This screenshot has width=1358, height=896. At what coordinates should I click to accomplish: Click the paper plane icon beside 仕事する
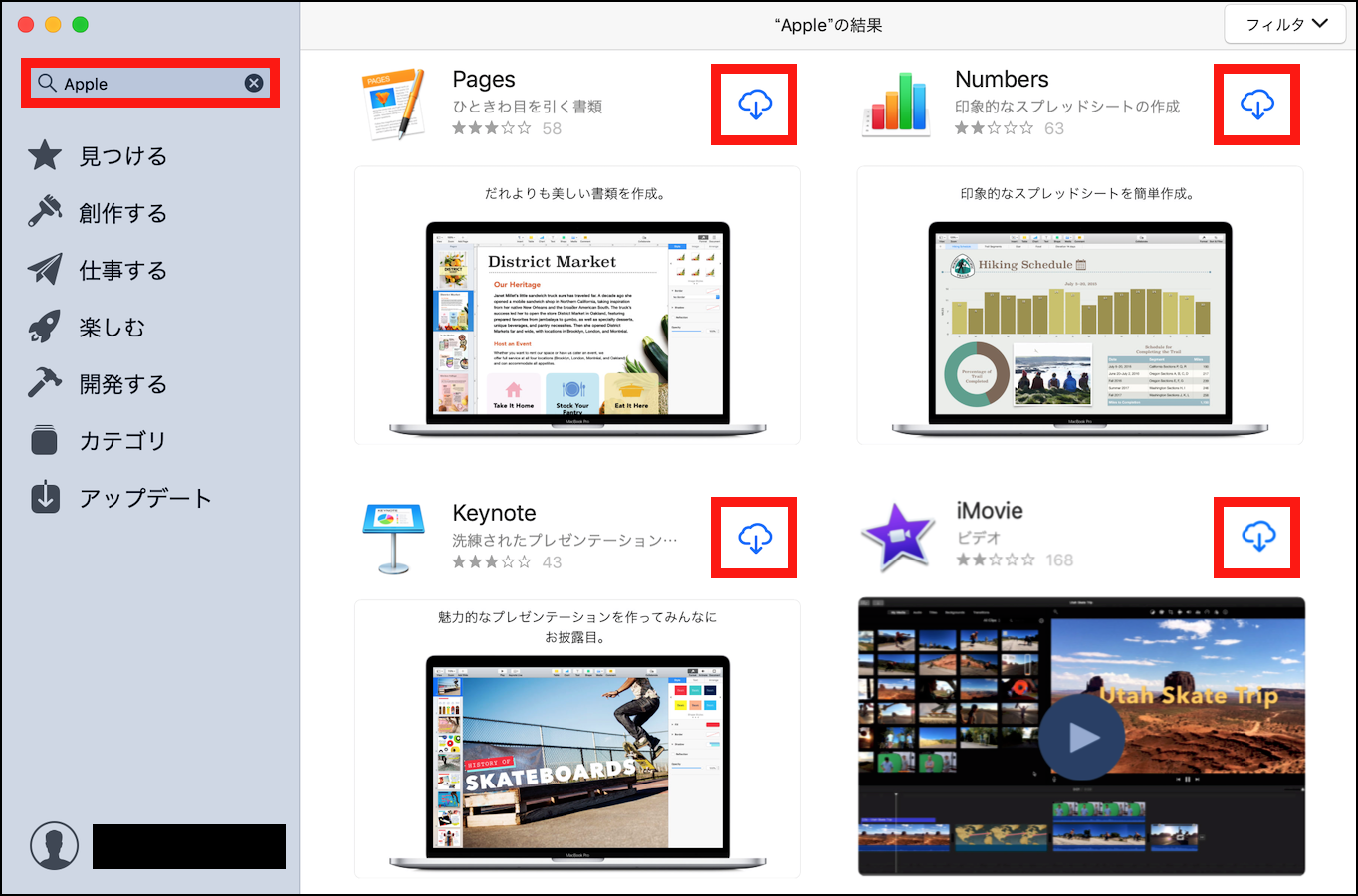click(x=45, y=269)
